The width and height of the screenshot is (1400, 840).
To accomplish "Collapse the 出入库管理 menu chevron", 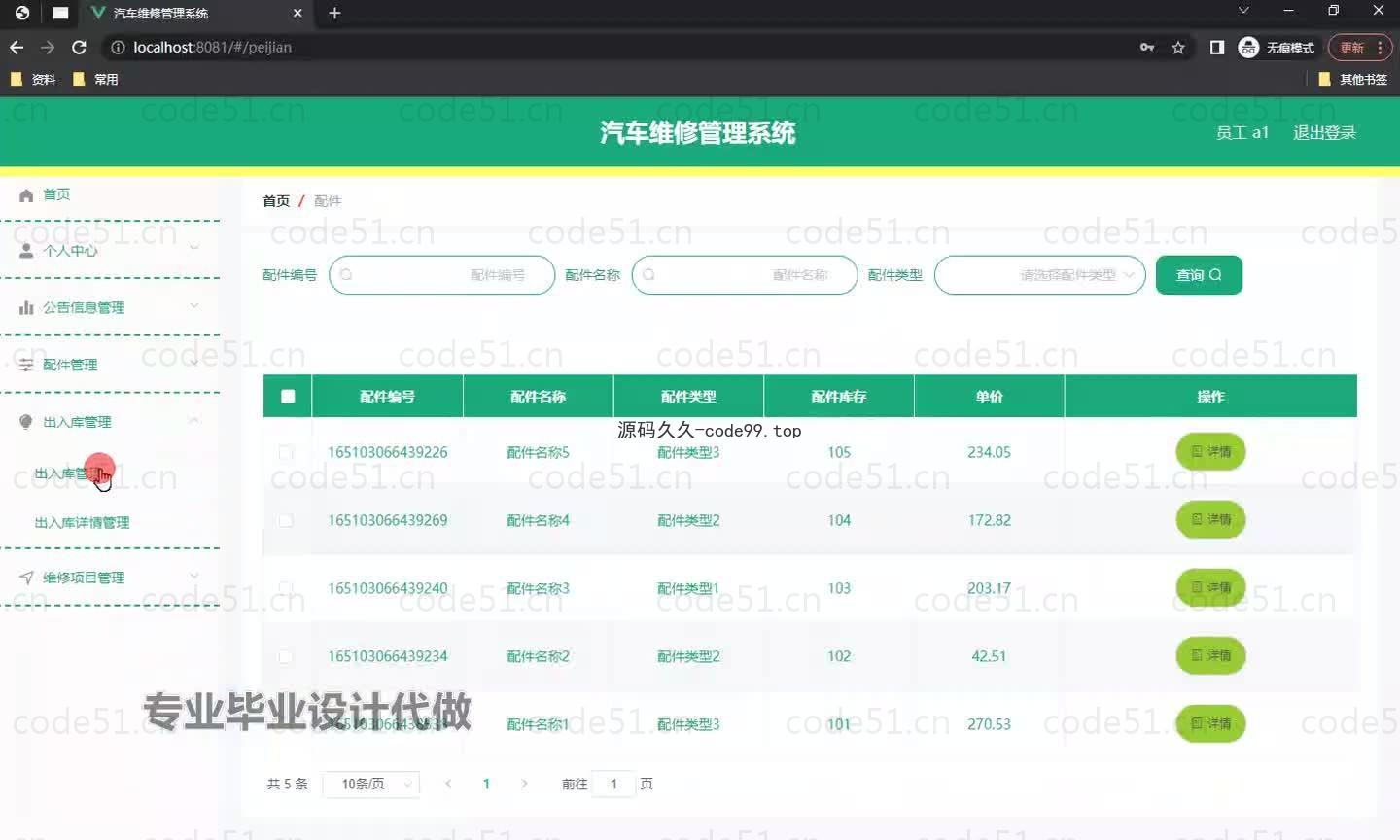I will (194, 420).
